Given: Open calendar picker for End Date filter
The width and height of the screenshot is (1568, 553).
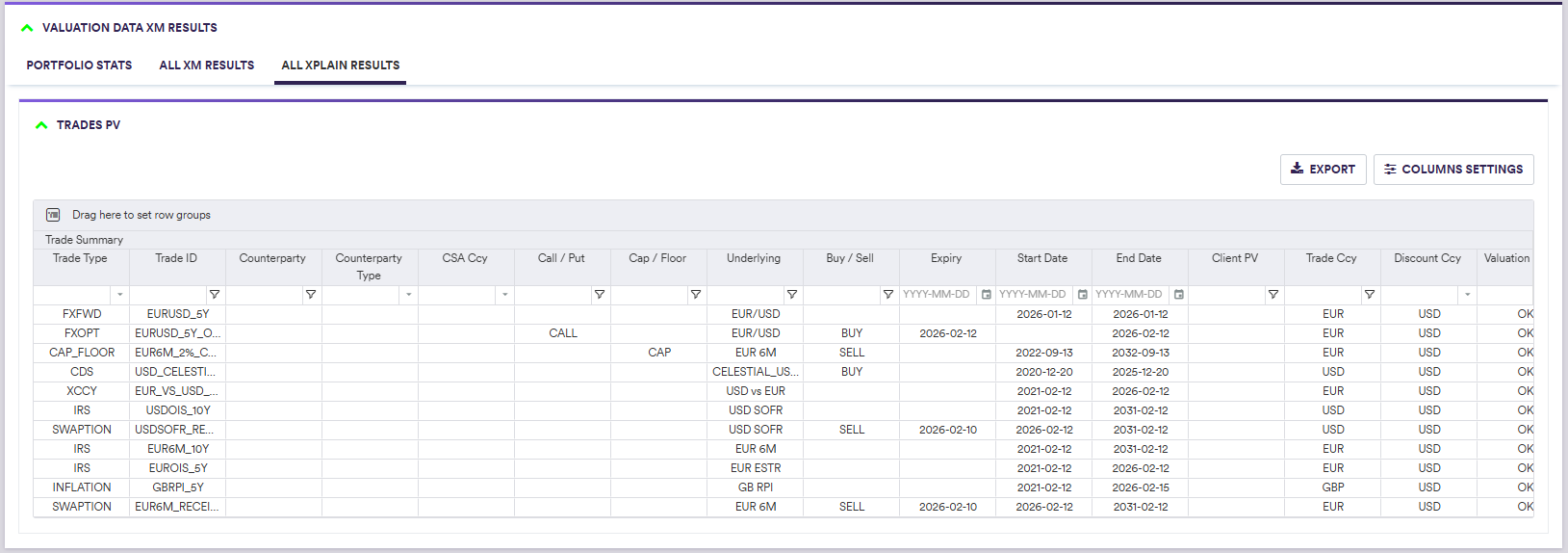Looking at the screenshot, I should point(1179,295).
